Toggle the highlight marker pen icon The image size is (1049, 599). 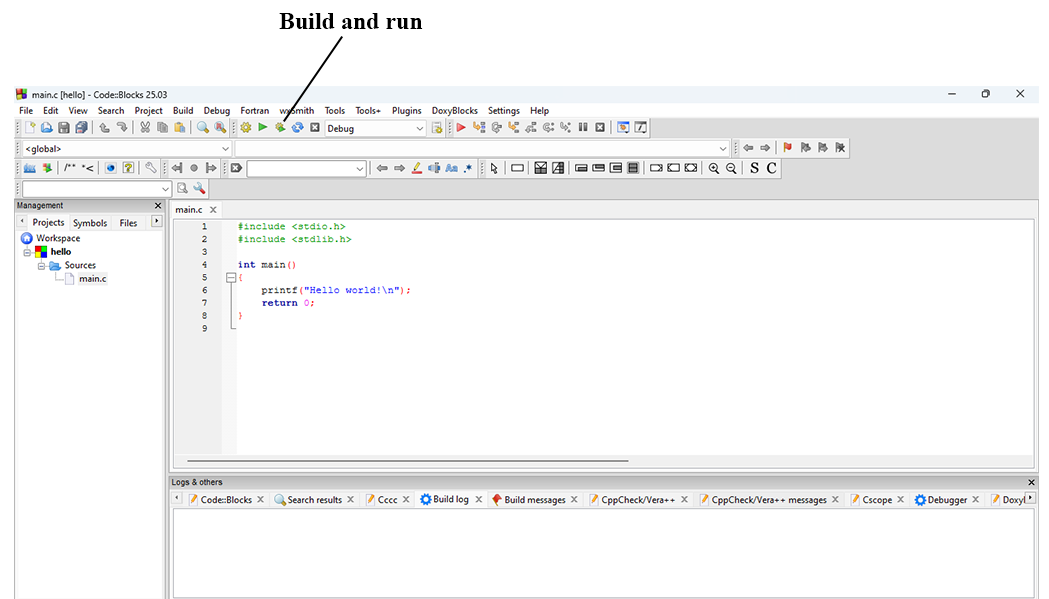417,168
